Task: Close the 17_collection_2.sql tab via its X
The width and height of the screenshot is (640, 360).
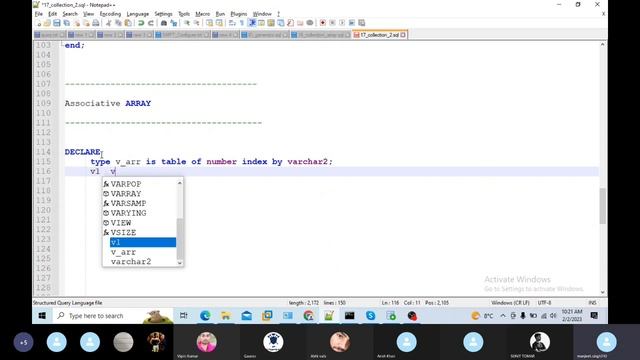Action: pyautogui.click(x=403, y=35)
